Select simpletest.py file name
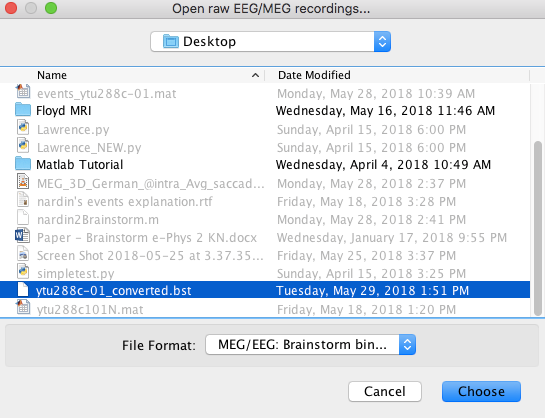 tap(75, 274)
